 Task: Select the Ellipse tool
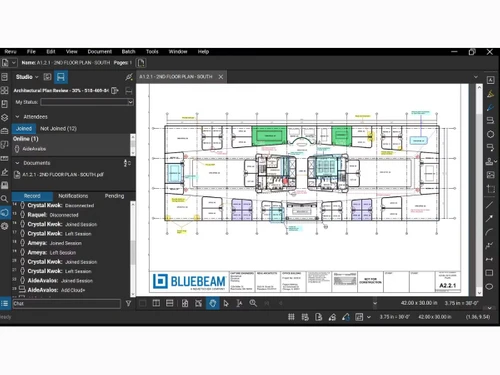click(x=489, y=286)
